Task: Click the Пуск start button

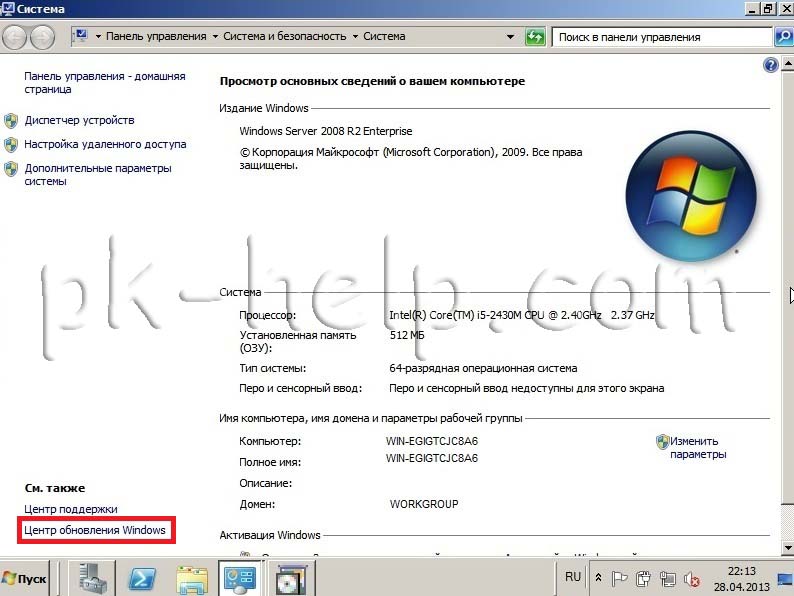Action: coord(25,578)
